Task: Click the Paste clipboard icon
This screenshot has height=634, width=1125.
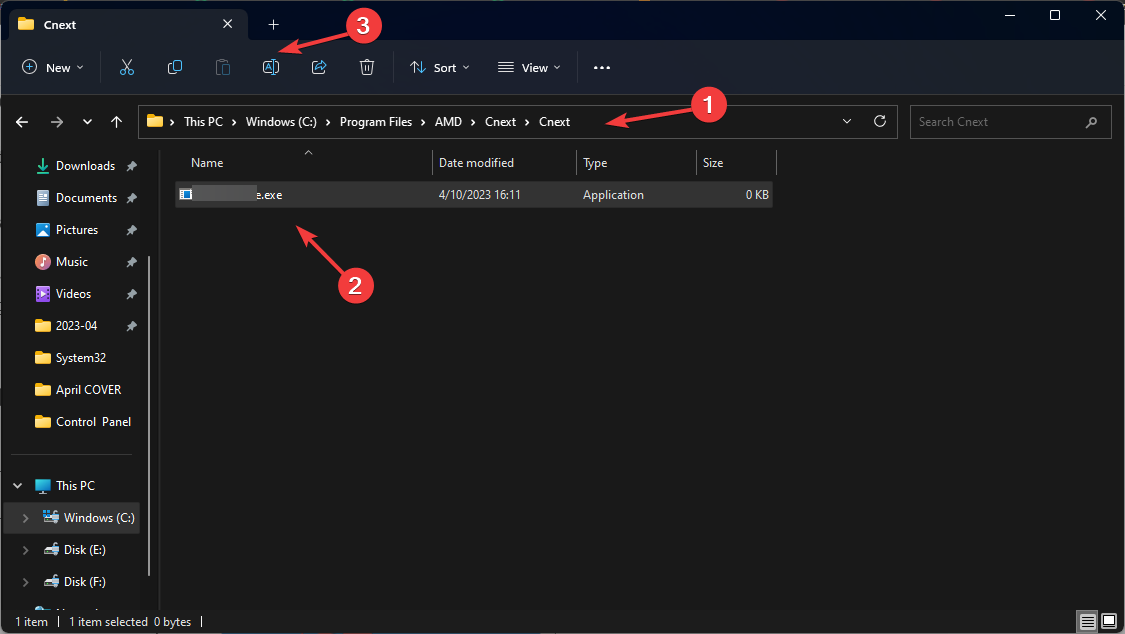Action: pyautogui.click(x=222, y=67)
